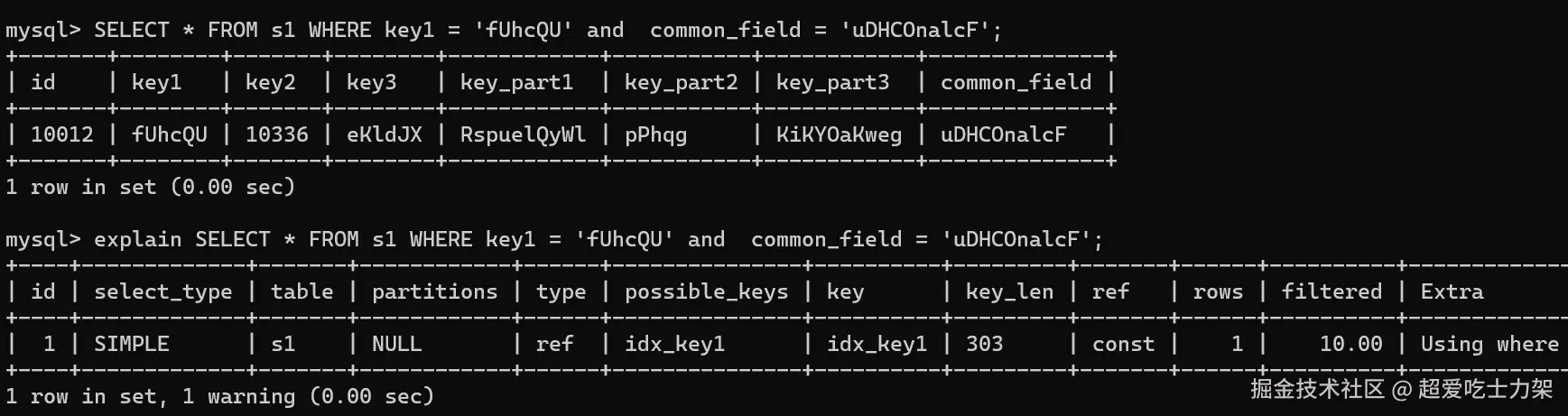Click the '1 row in set (0.00 sec)' line

[x=150, y=187]
